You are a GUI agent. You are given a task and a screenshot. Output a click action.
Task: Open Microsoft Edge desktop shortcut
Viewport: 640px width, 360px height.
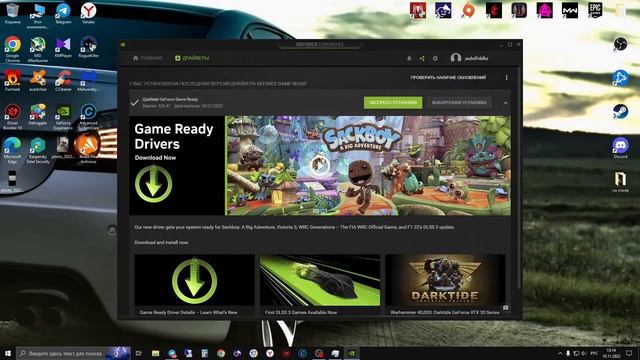pos(12,150)
